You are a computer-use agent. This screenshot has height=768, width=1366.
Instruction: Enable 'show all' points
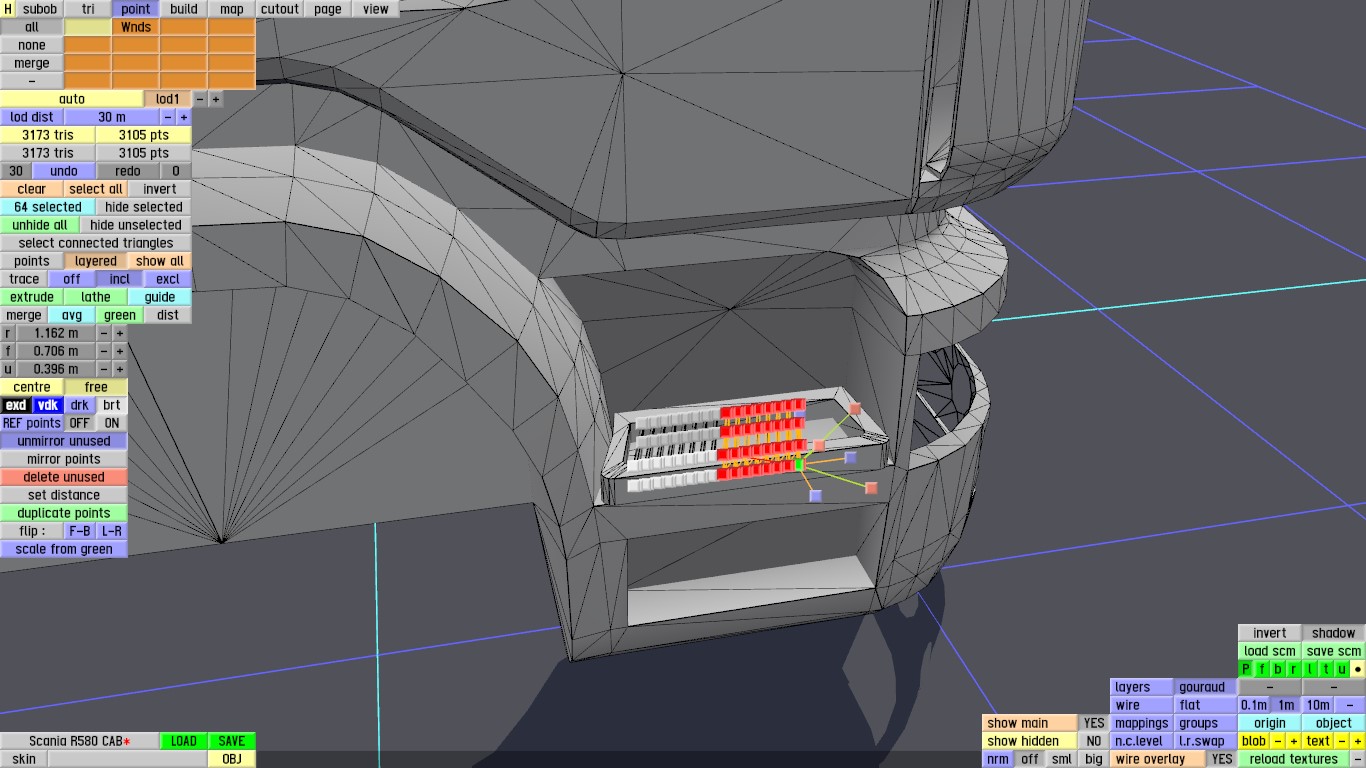pos(160,261)
